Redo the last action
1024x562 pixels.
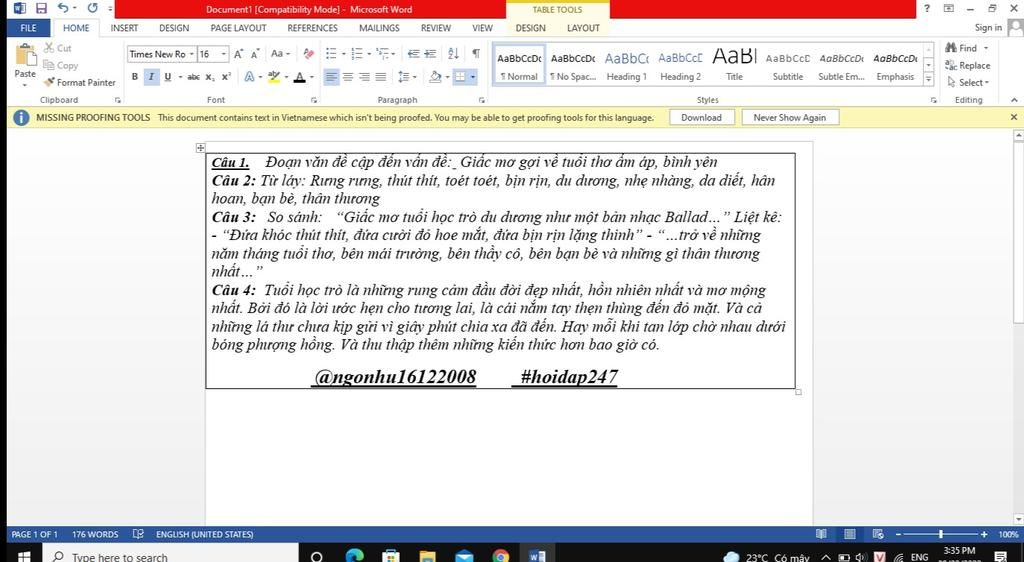[x=92, y=8]
